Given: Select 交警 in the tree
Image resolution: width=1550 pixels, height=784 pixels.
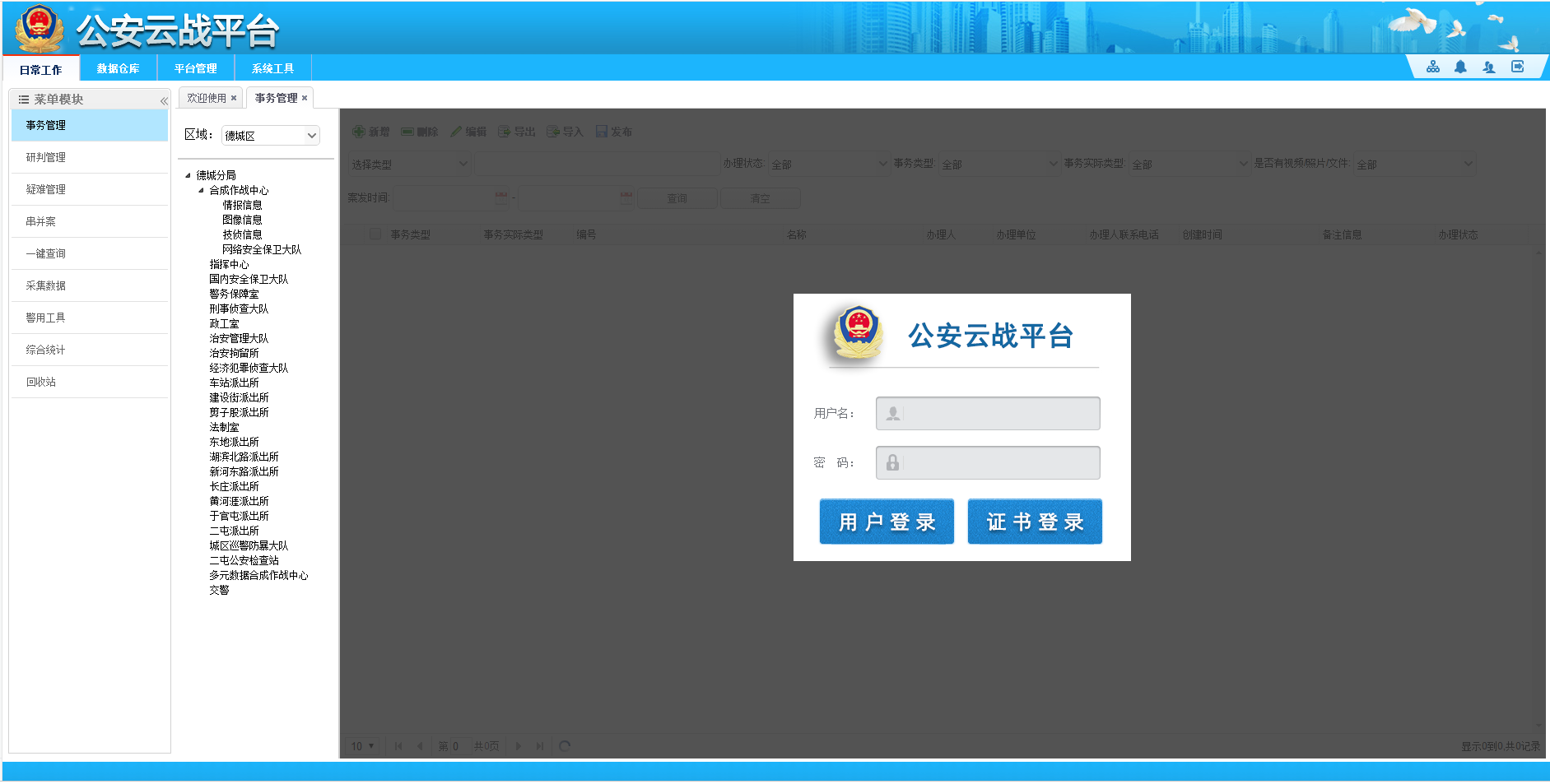Looking at the screenshot, I should click(219, 590).
